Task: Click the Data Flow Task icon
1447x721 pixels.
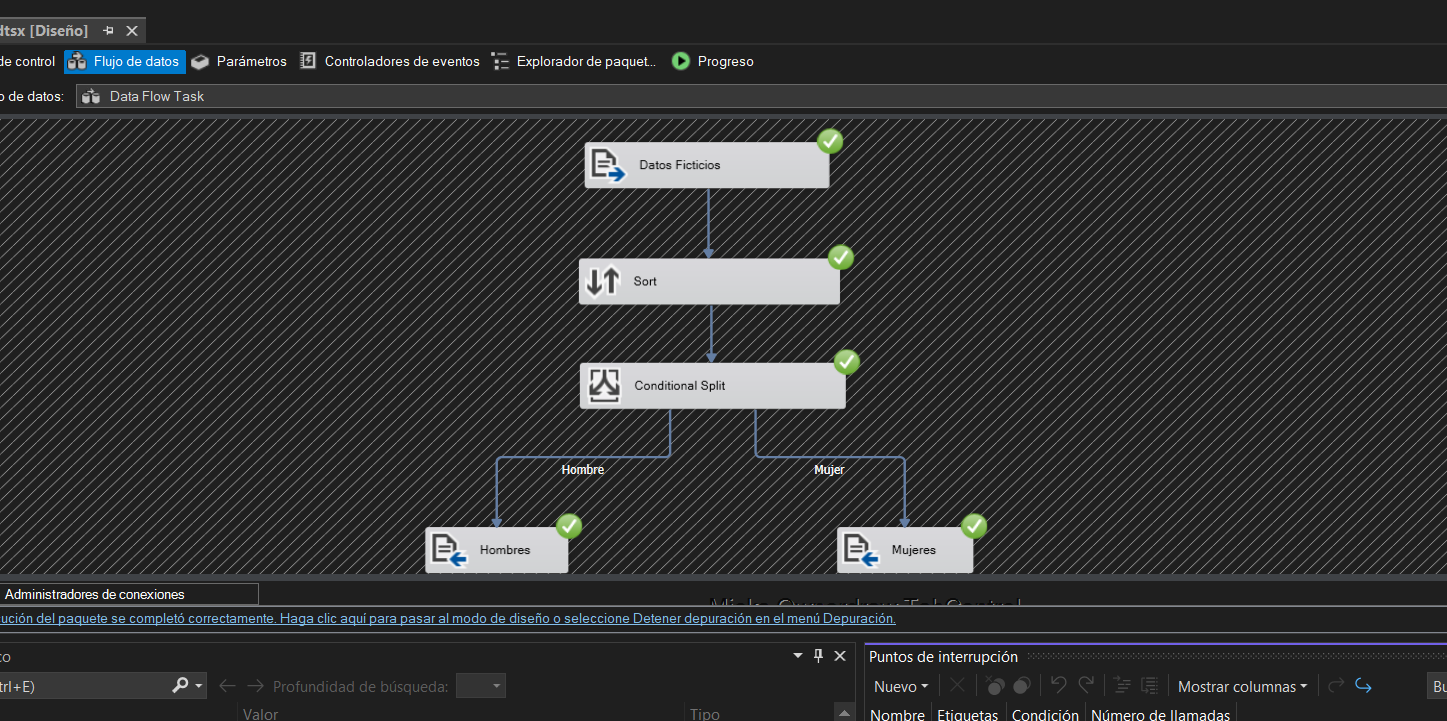Action: (x=90, y=96)
